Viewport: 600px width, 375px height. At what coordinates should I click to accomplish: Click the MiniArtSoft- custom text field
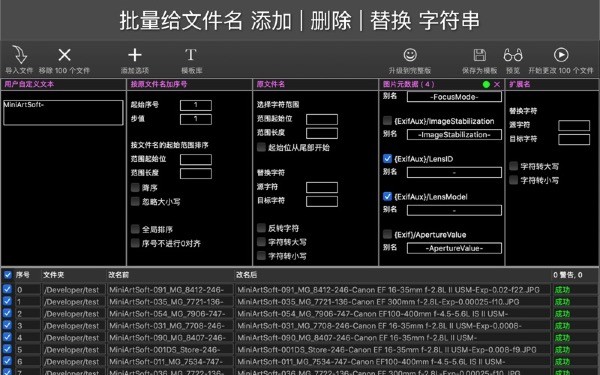pos(63,112)
